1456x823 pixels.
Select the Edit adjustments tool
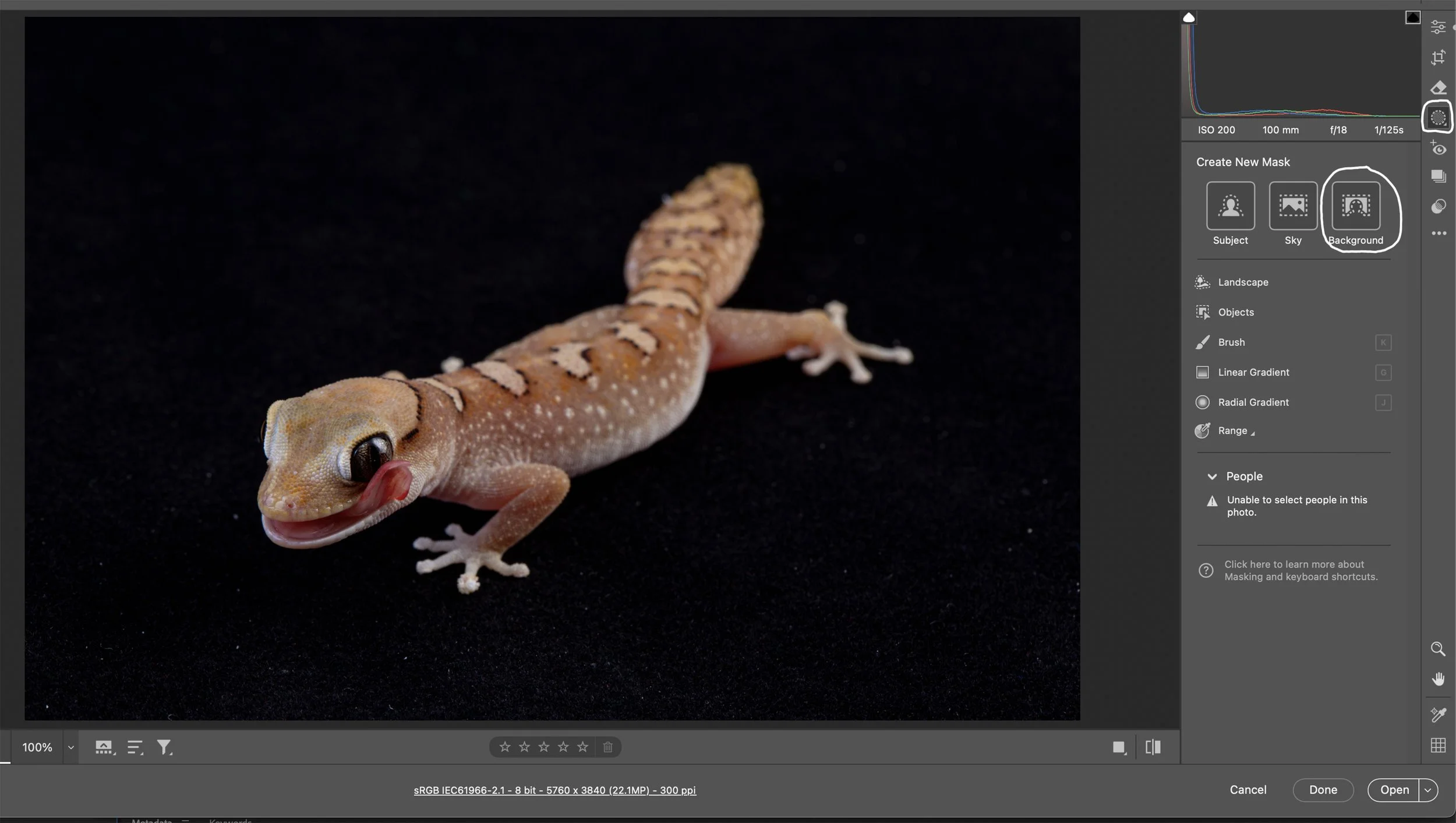[1438, 27]
